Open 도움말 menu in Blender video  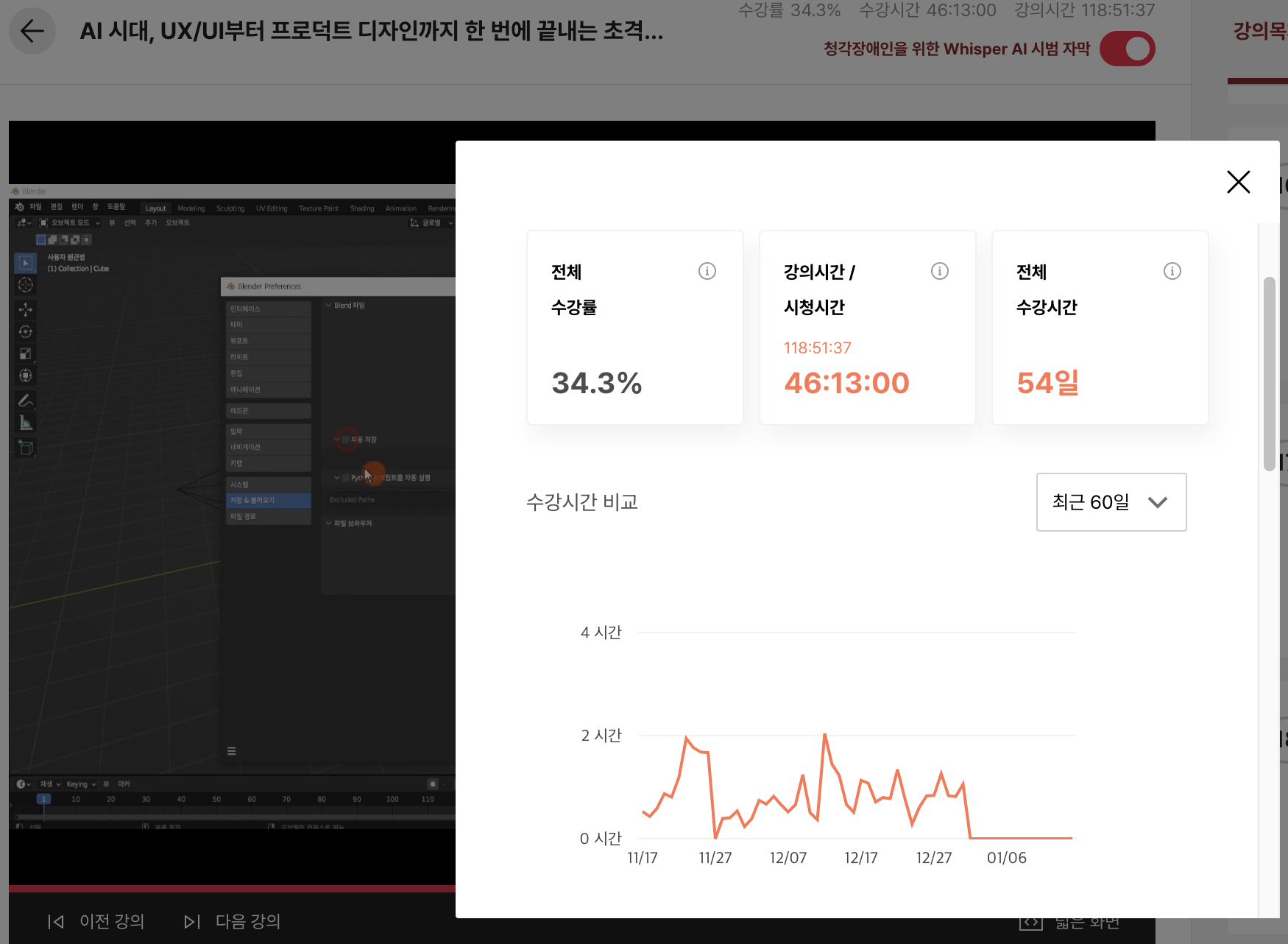[x=116, y=207]
